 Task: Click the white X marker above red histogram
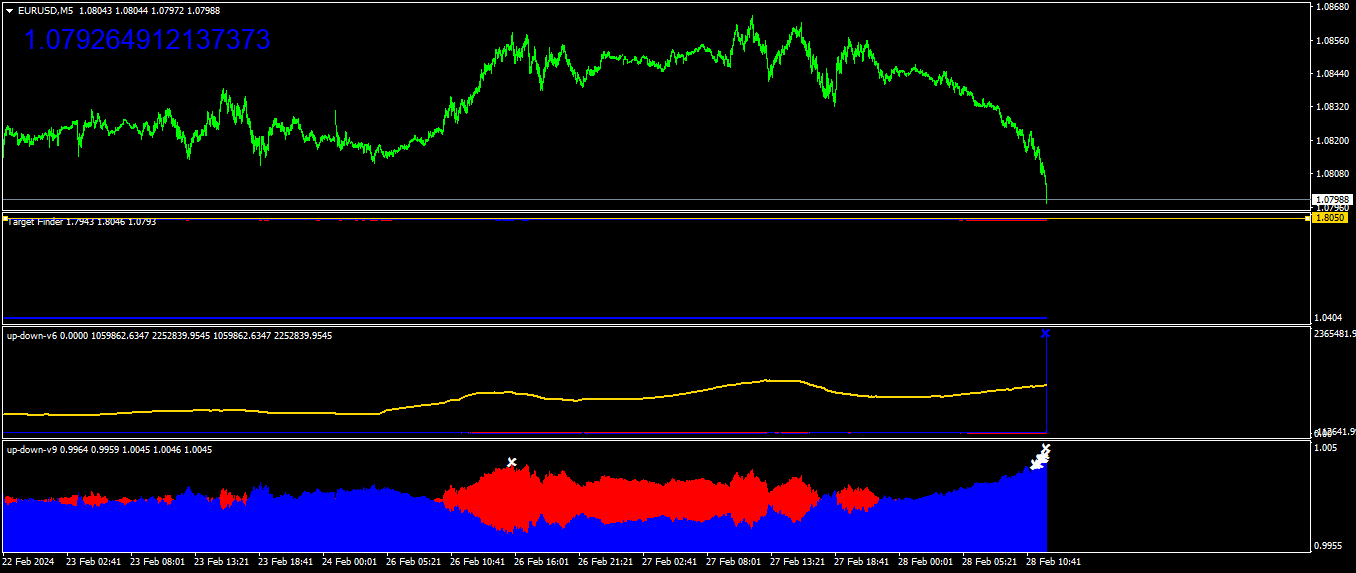pyautogui.click(x=511, y=462)
